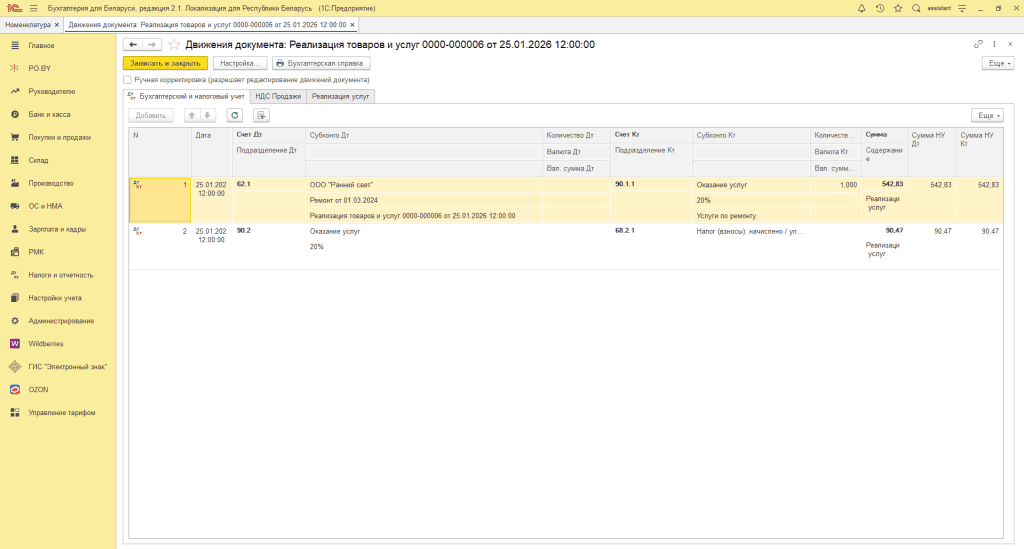
Task: Click the refresh icon in table toolbar
Action: (x=234, y=115)
